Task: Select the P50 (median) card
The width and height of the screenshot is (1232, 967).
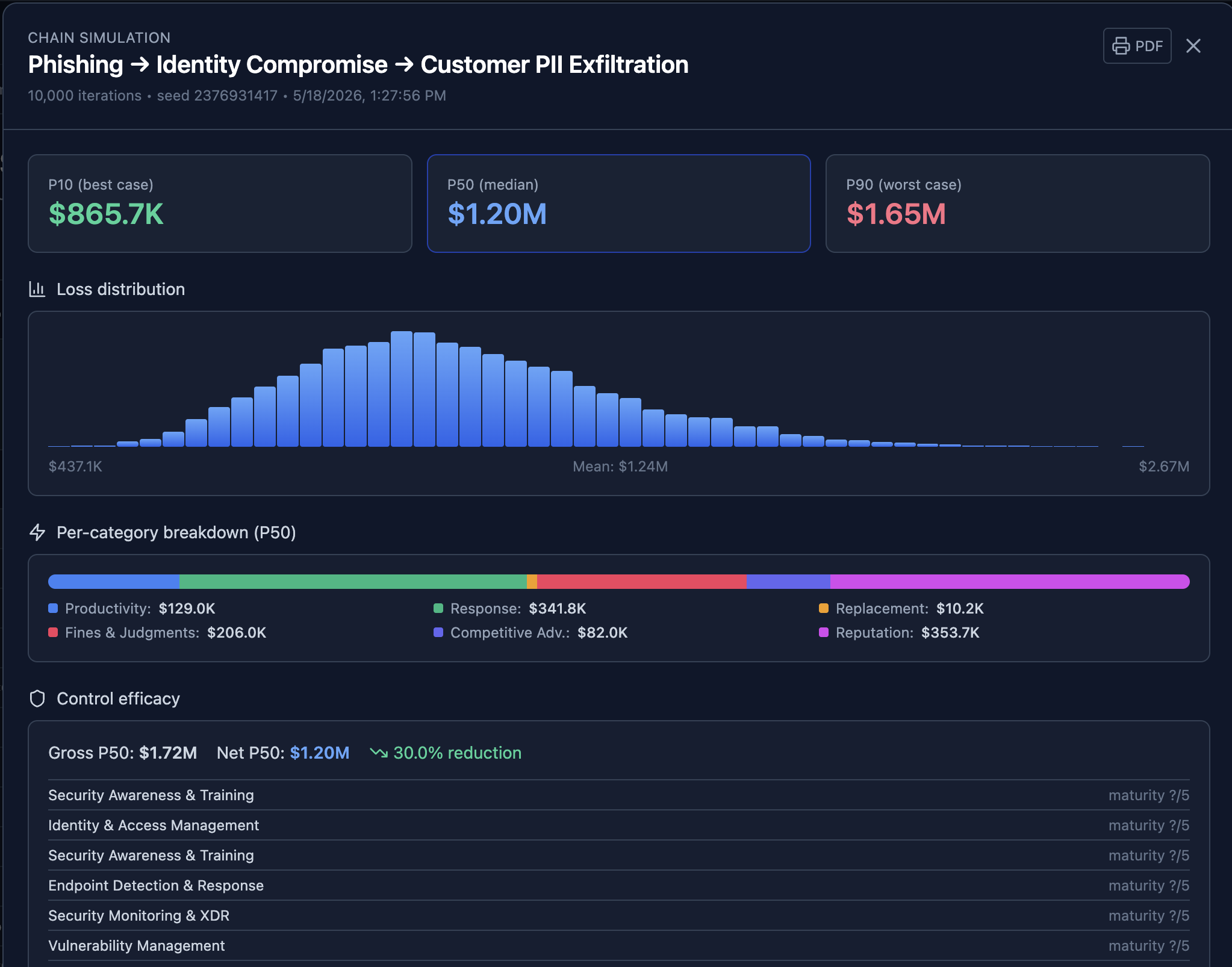Action: point(618,204)
